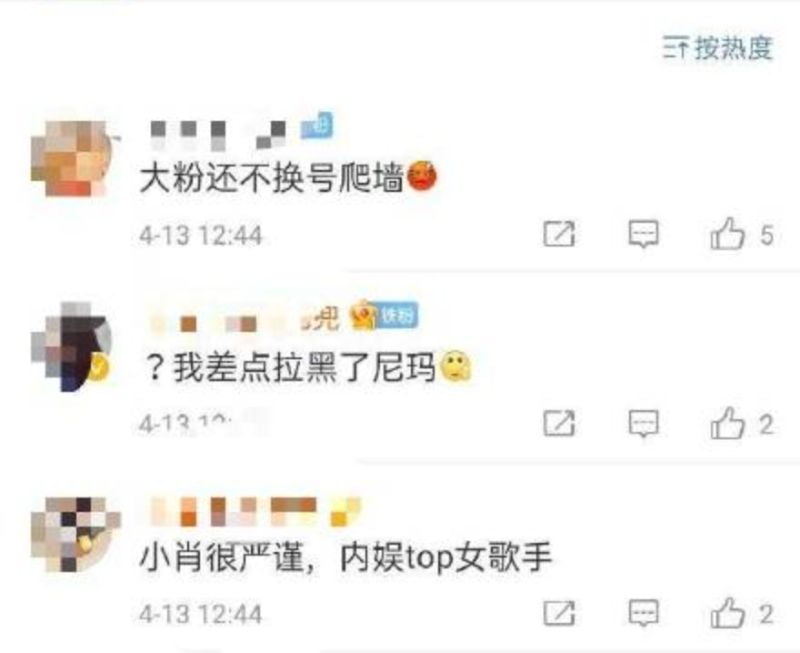Open the 按热度 sort dropdown

[x=718, y=48]
